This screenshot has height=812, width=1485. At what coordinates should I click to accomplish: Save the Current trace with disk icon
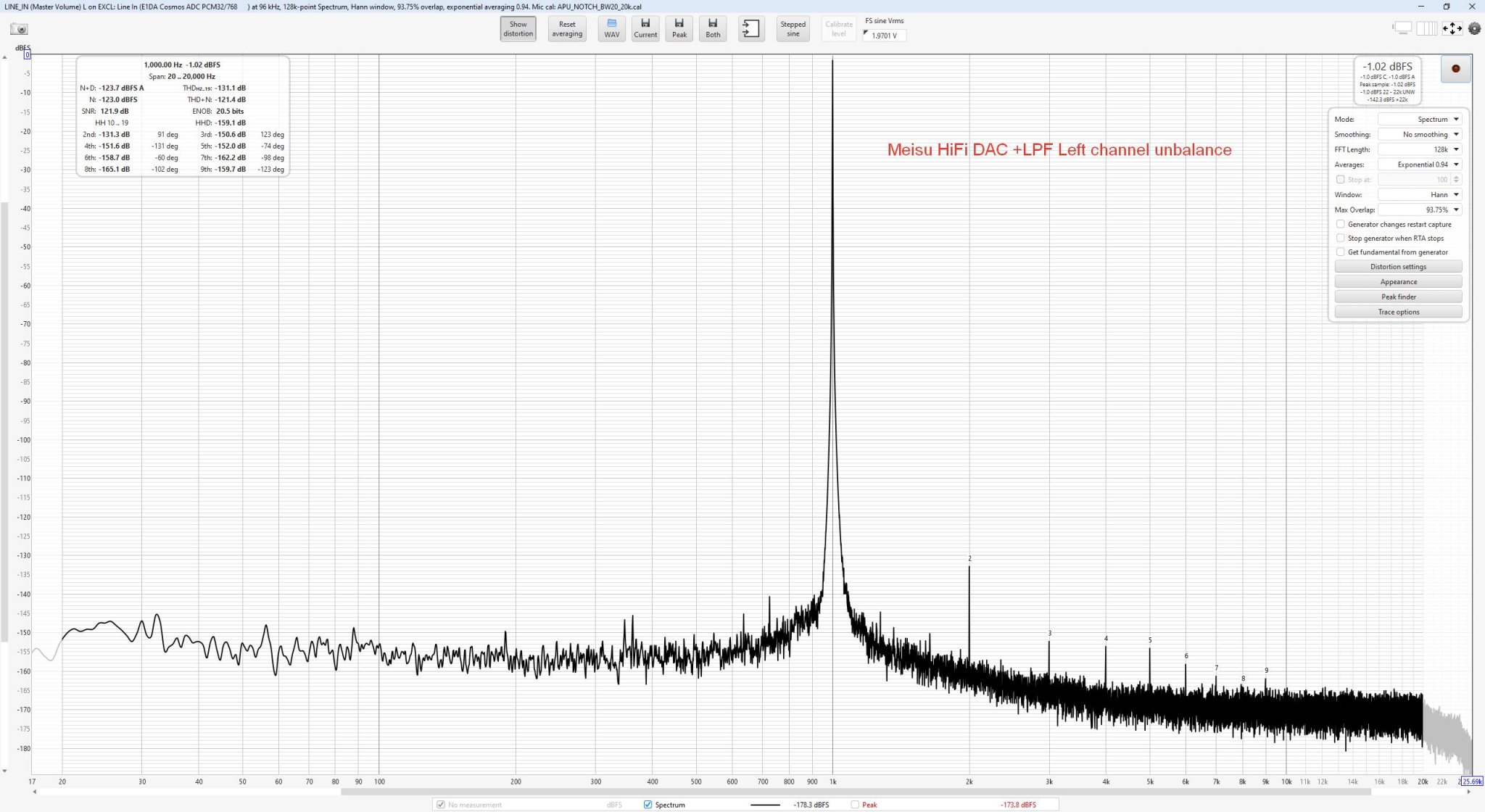pyautogui.click(x=645, y=29)
